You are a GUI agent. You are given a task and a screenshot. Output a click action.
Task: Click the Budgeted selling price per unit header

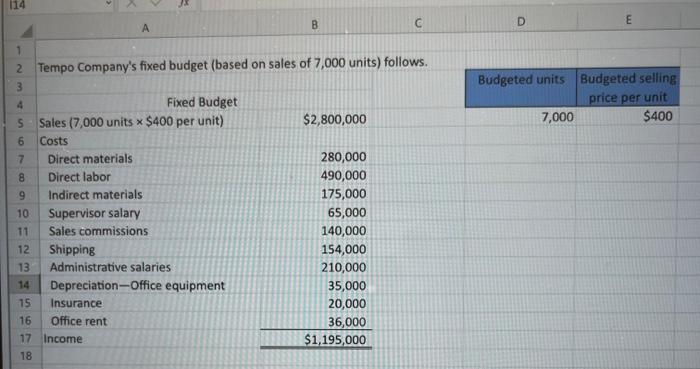628,87
